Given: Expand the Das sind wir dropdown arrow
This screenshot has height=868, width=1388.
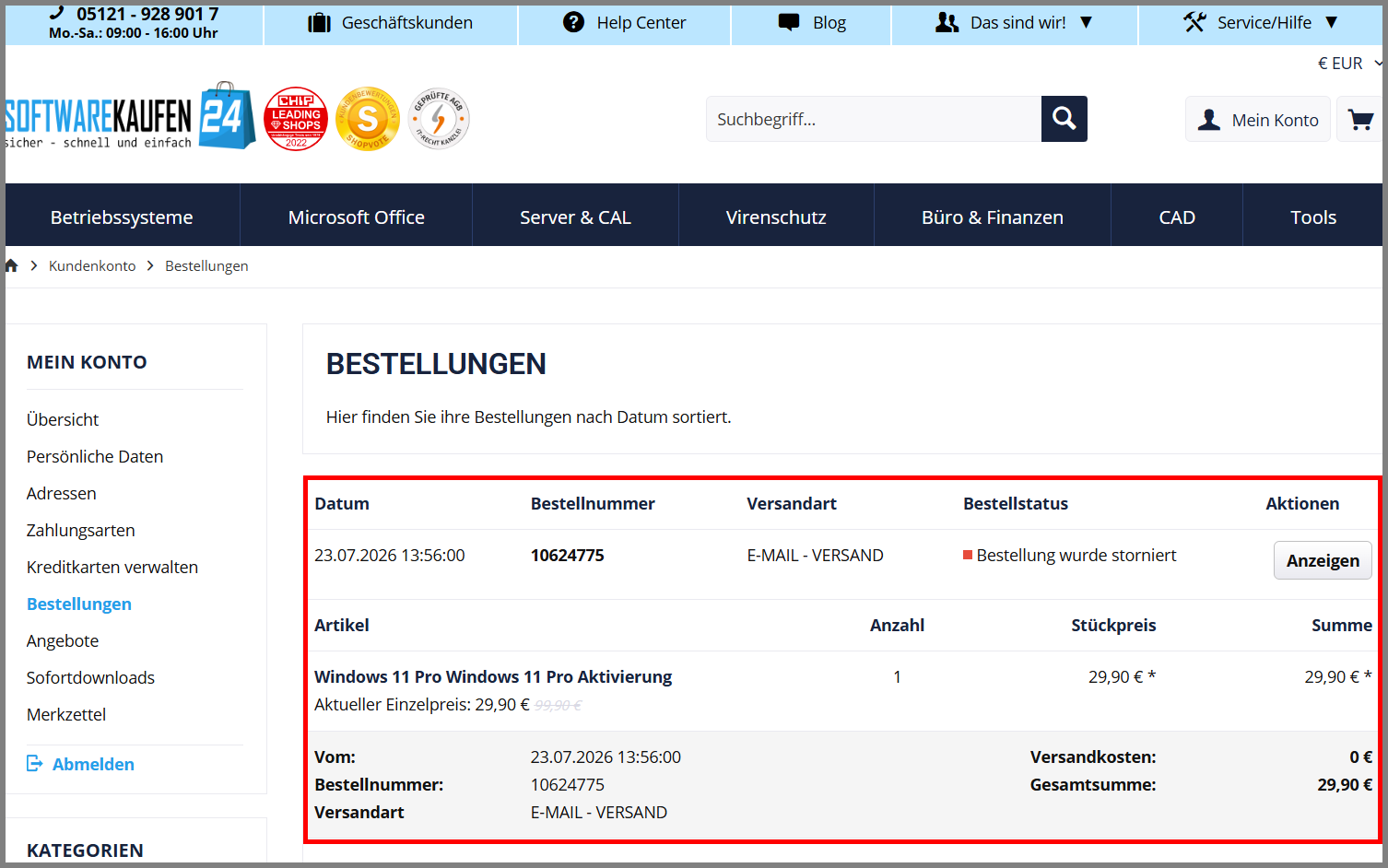Looking at the screenshot, I should [x=1087, y=22].
